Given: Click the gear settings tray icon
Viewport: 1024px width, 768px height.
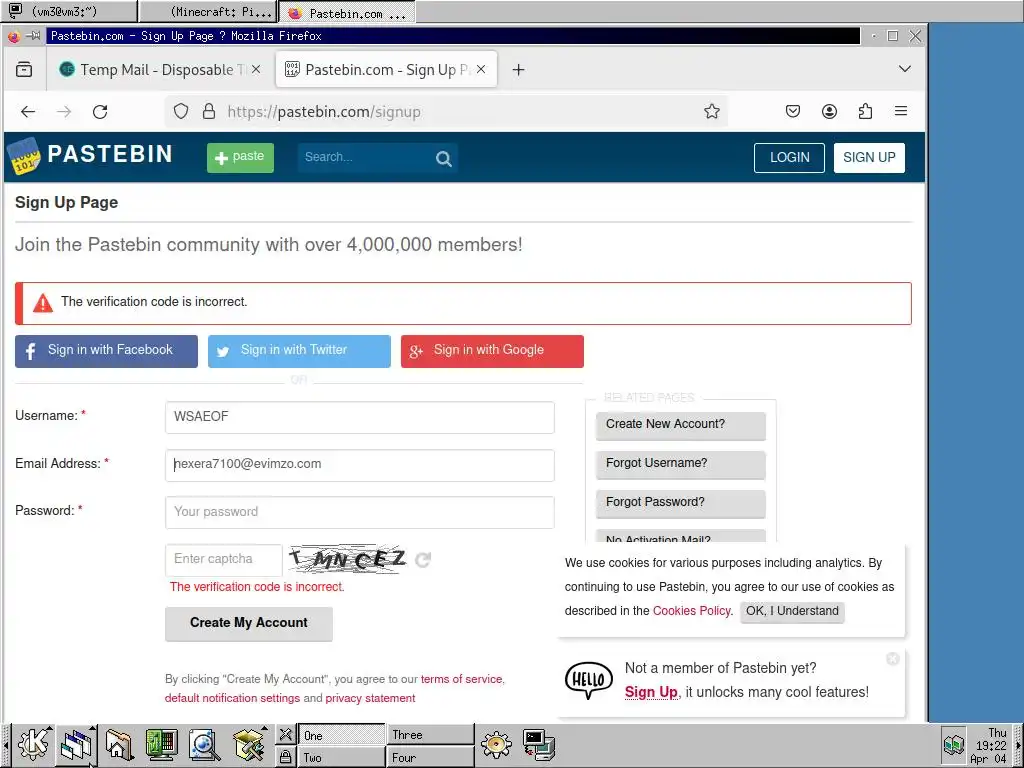Looking at the screenshot, I should tap(496, 745).
